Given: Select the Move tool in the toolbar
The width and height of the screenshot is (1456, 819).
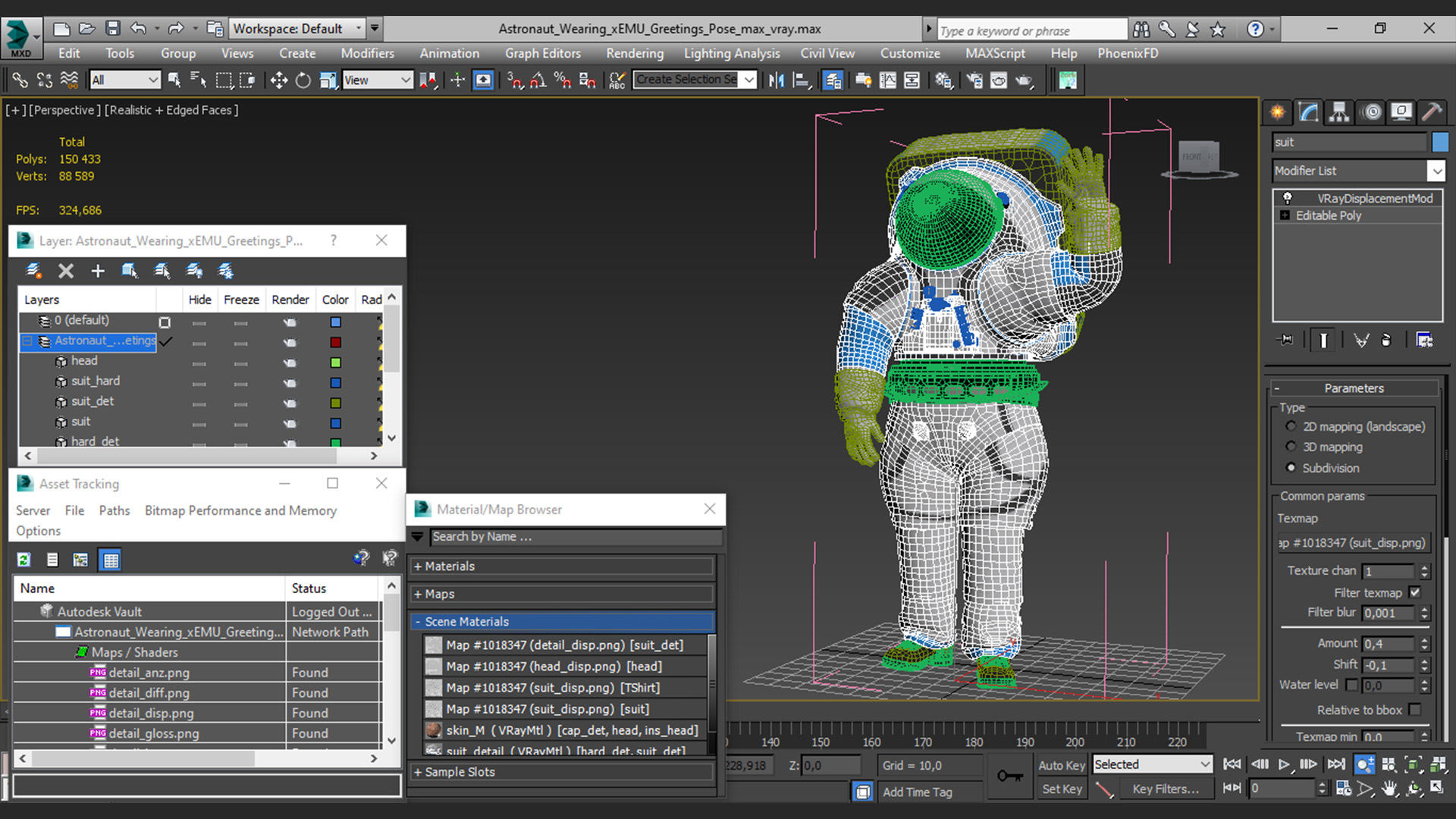Looking at the screenshot, I should tap(278, 80).
